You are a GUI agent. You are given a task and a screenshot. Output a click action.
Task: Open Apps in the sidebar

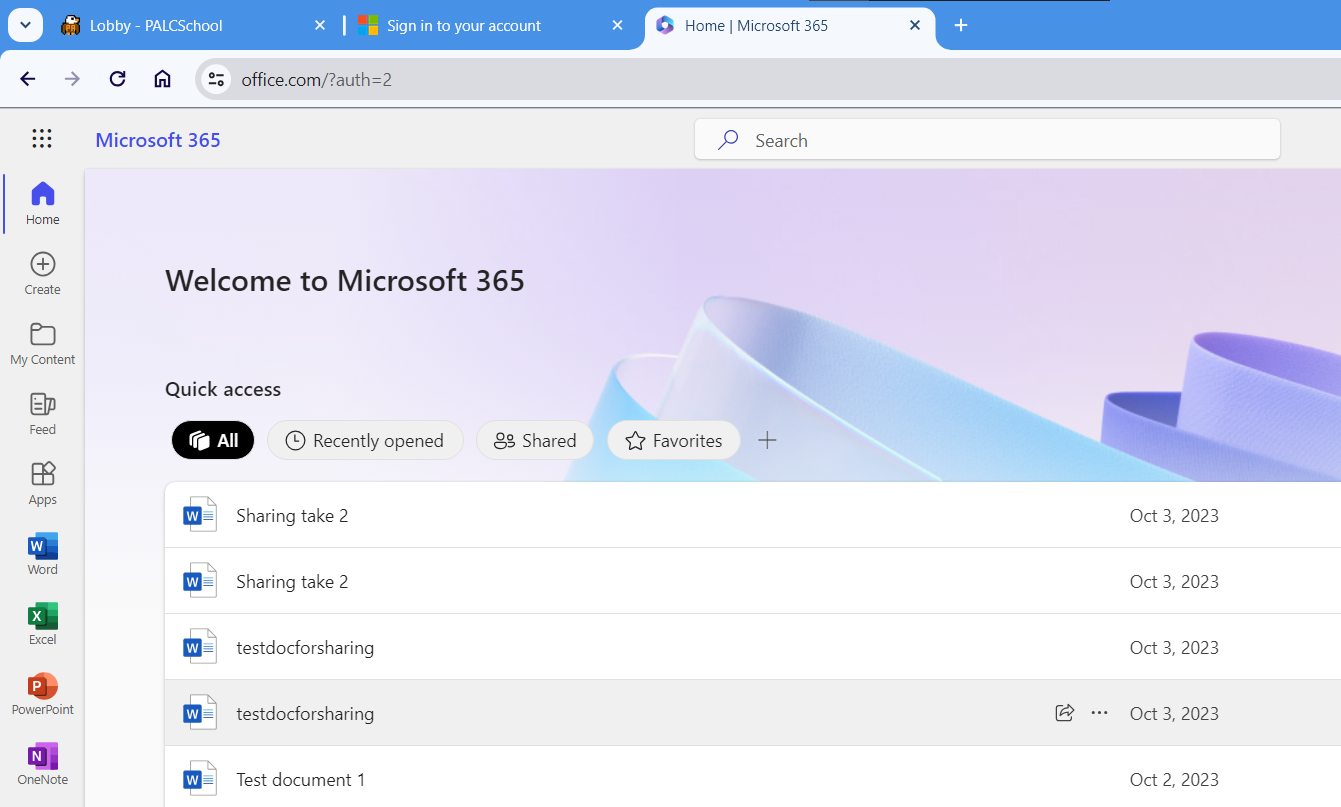(x=43, y=484)
